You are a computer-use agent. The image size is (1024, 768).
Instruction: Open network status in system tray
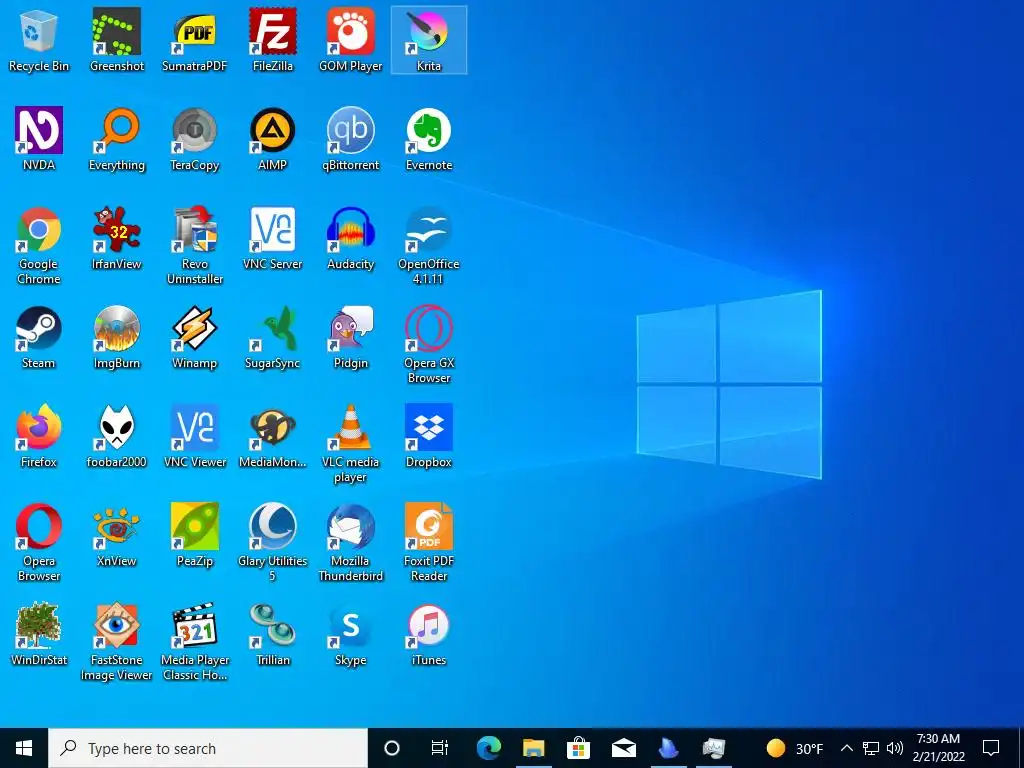click(871, 748)
